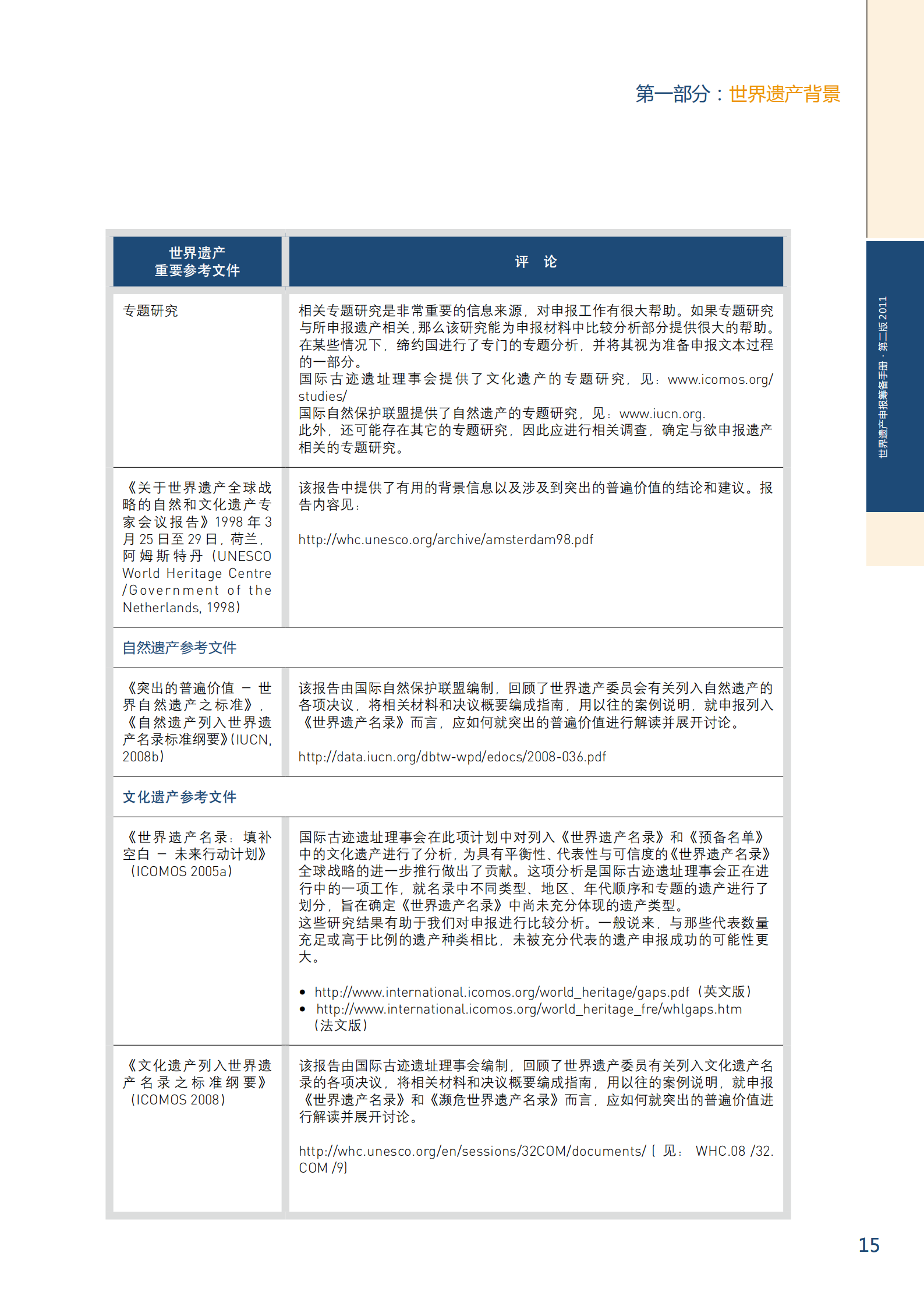Open the www.iucn.org link
924x1306 pixels.
[661, 414]
